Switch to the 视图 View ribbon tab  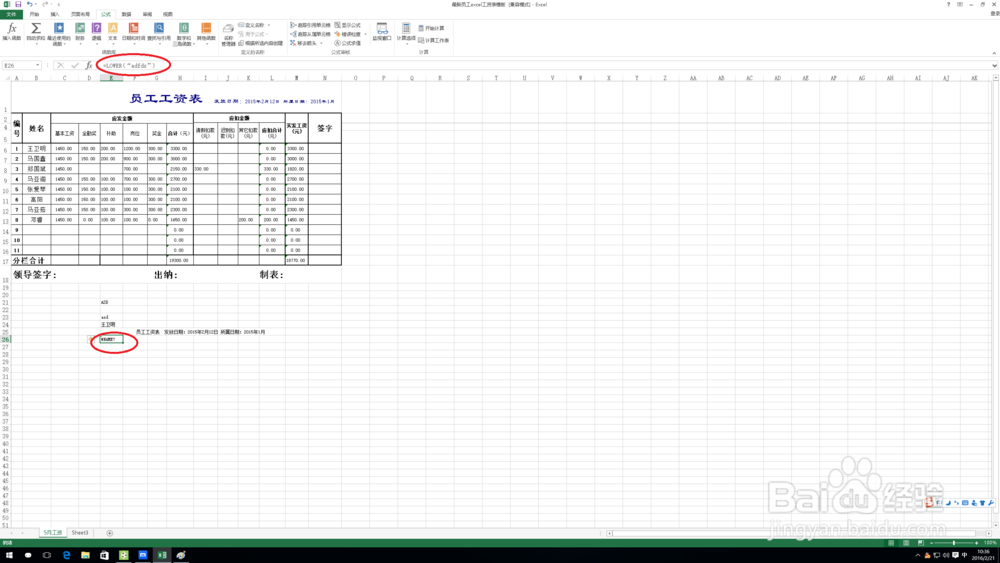click(167, 14)
